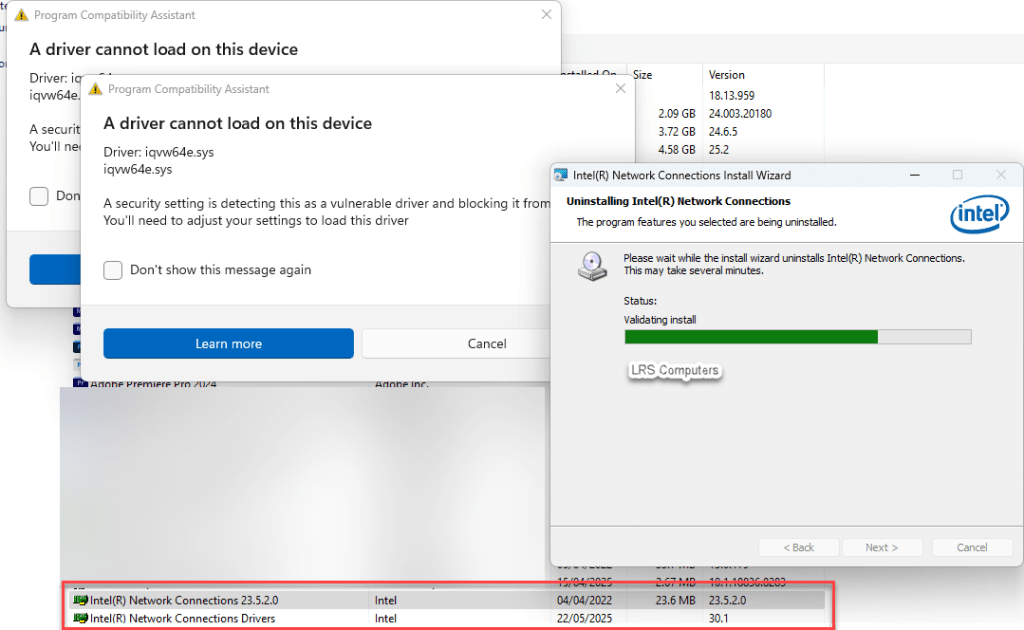Close the rear Program Compatibility Assistant window
1024x630 pixels.
coord(546,15)
